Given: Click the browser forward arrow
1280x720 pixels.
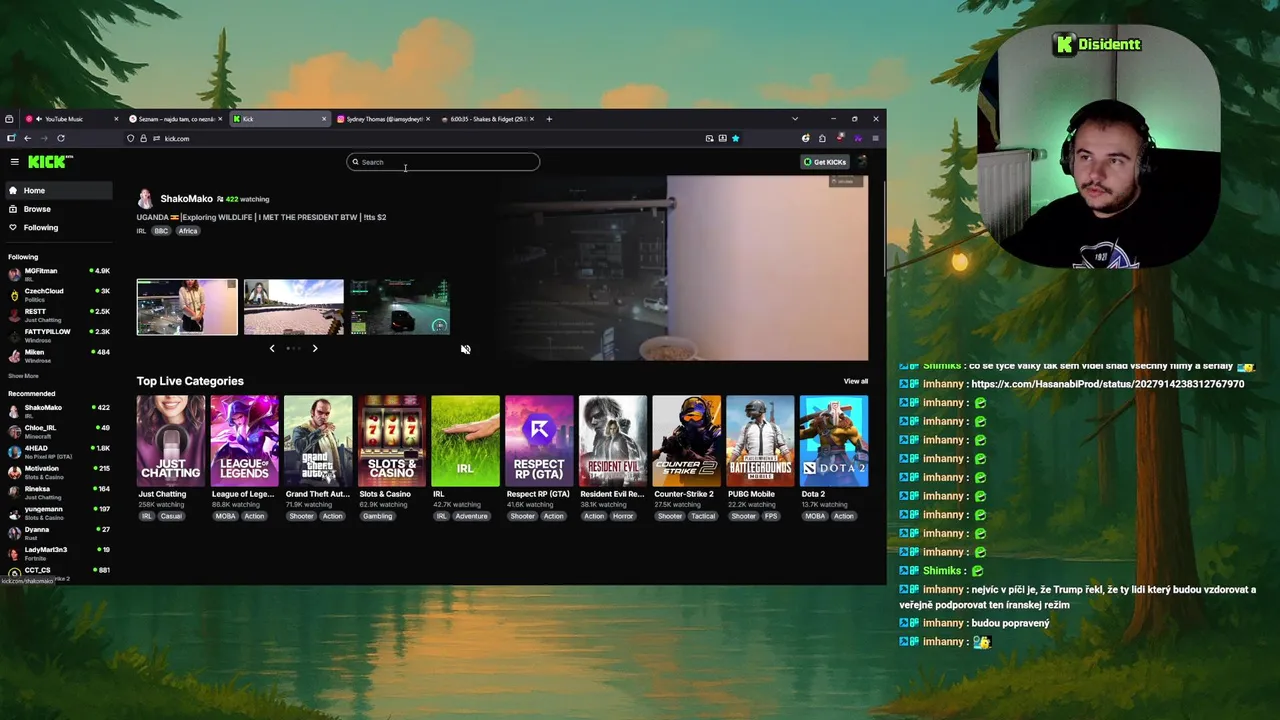Looking at the screenshot, I should click(44, 138).
